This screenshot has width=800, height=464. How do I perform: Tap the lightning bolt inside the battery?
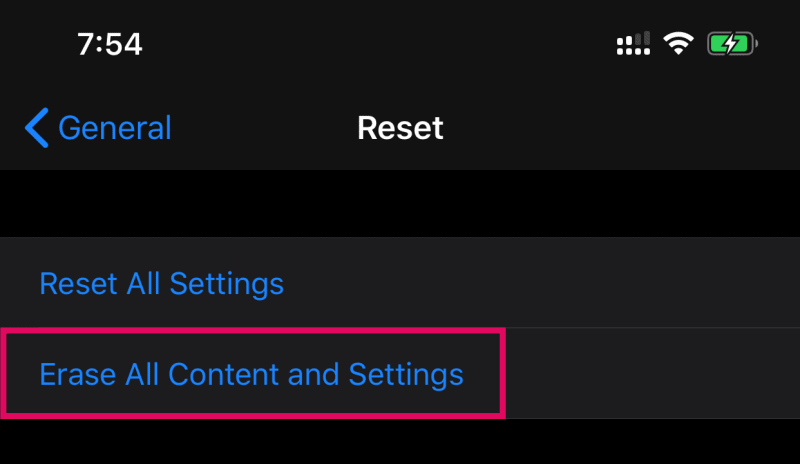730,44
